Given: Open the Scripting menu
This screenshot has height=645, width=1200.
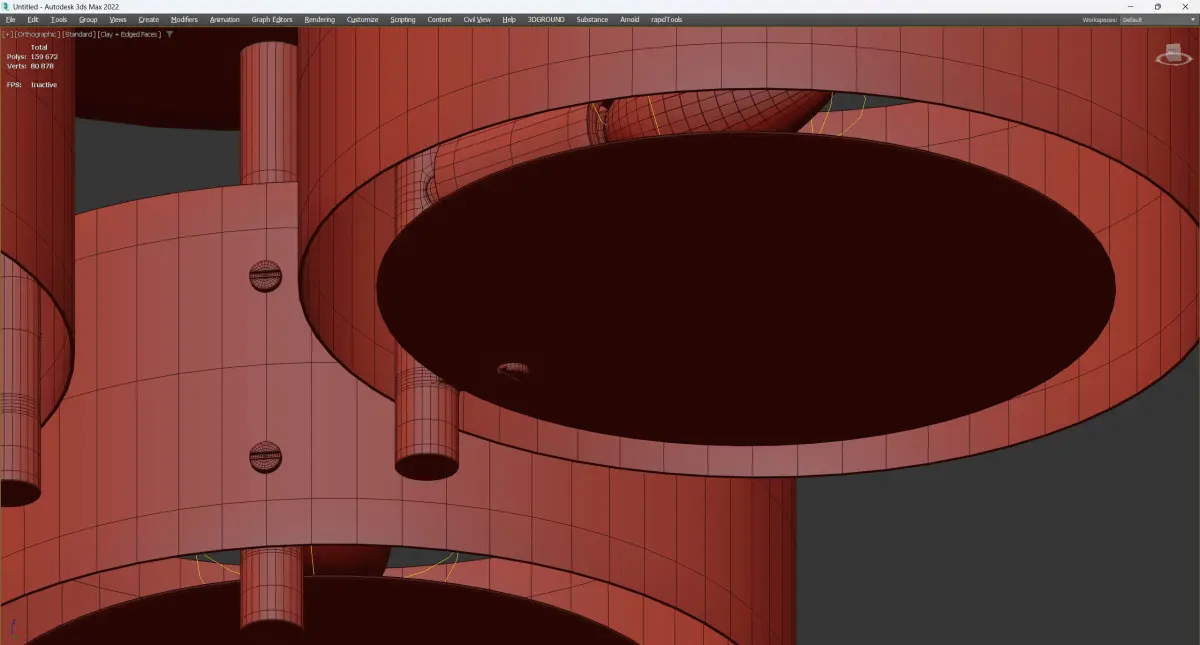Looking at the screenshot, I should pyautogui.click(x=403, y=19).
